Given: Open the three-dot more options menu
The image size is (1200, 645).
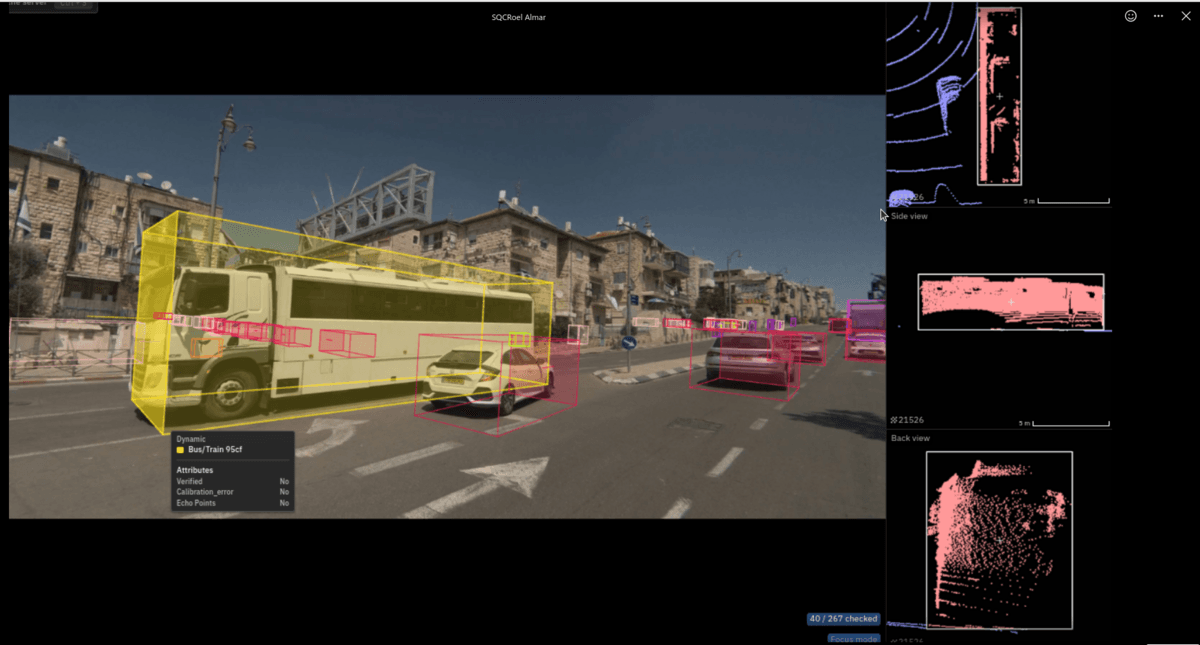Looking at the screenshot, I should point(1158,16).
